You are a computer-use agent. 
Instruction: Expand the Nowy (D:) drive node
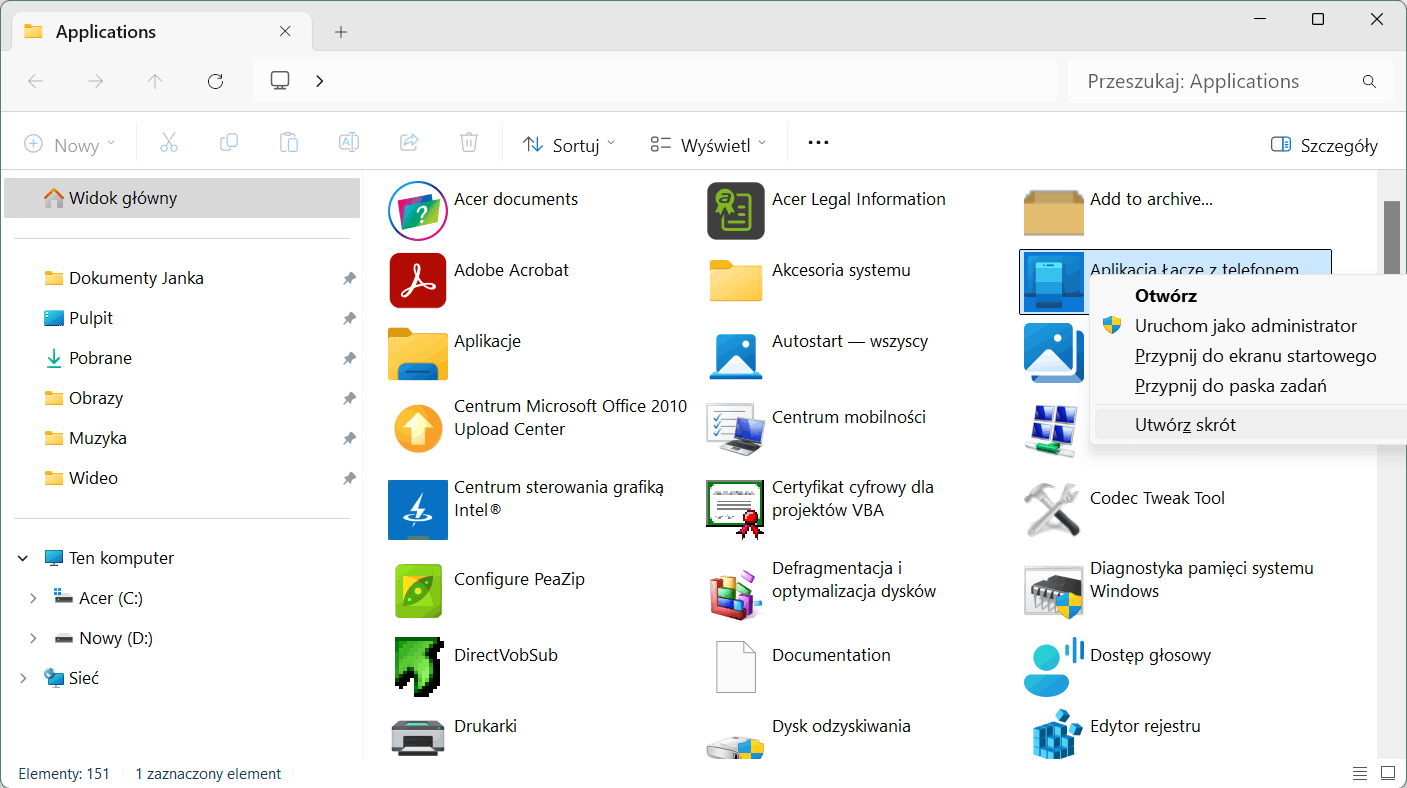[x=33, y=638]
